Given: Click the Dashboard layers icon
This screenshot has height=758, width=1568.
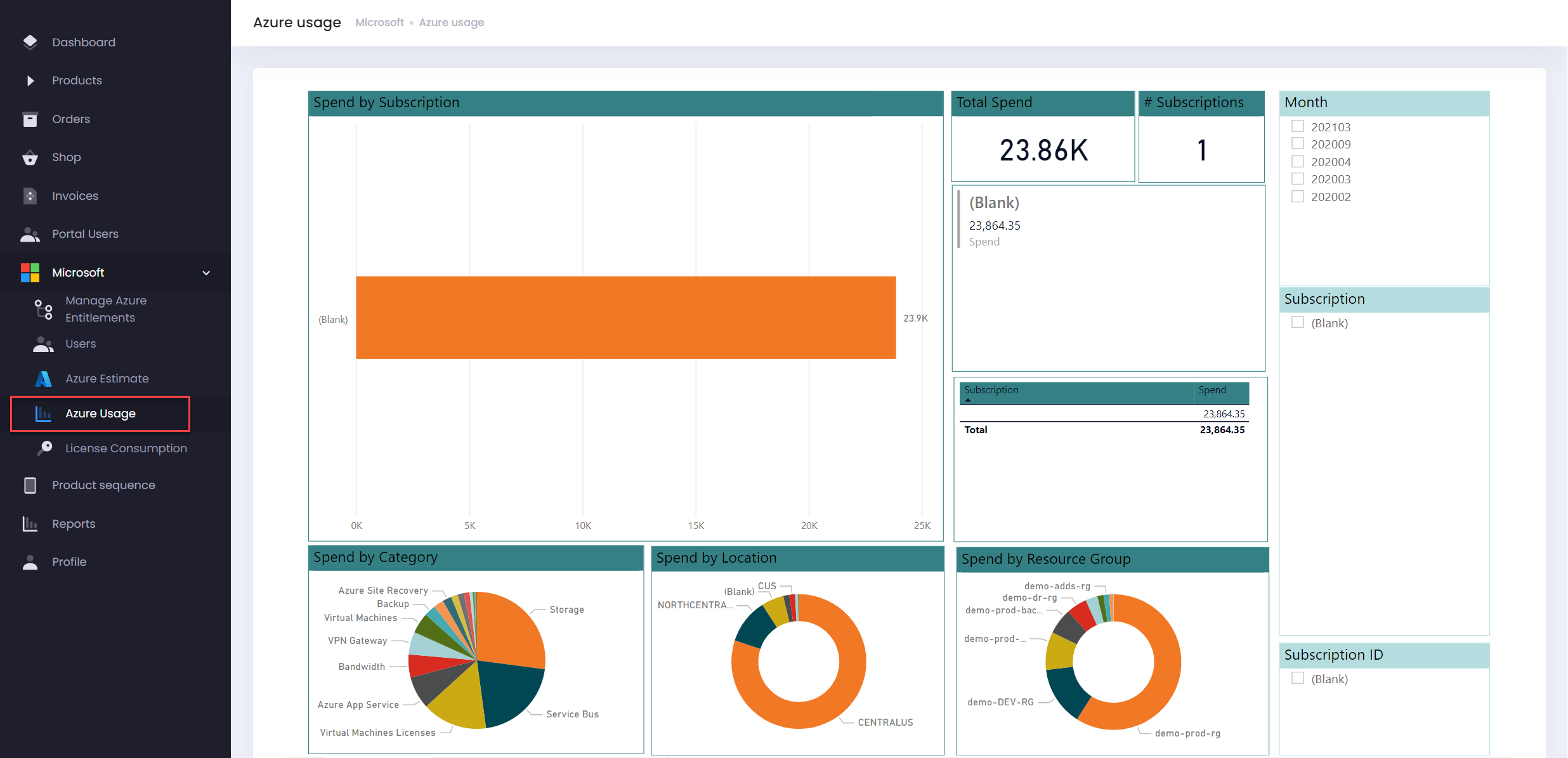Looking at the screenshot, I should pyautogui.click(x=30, y=42).
